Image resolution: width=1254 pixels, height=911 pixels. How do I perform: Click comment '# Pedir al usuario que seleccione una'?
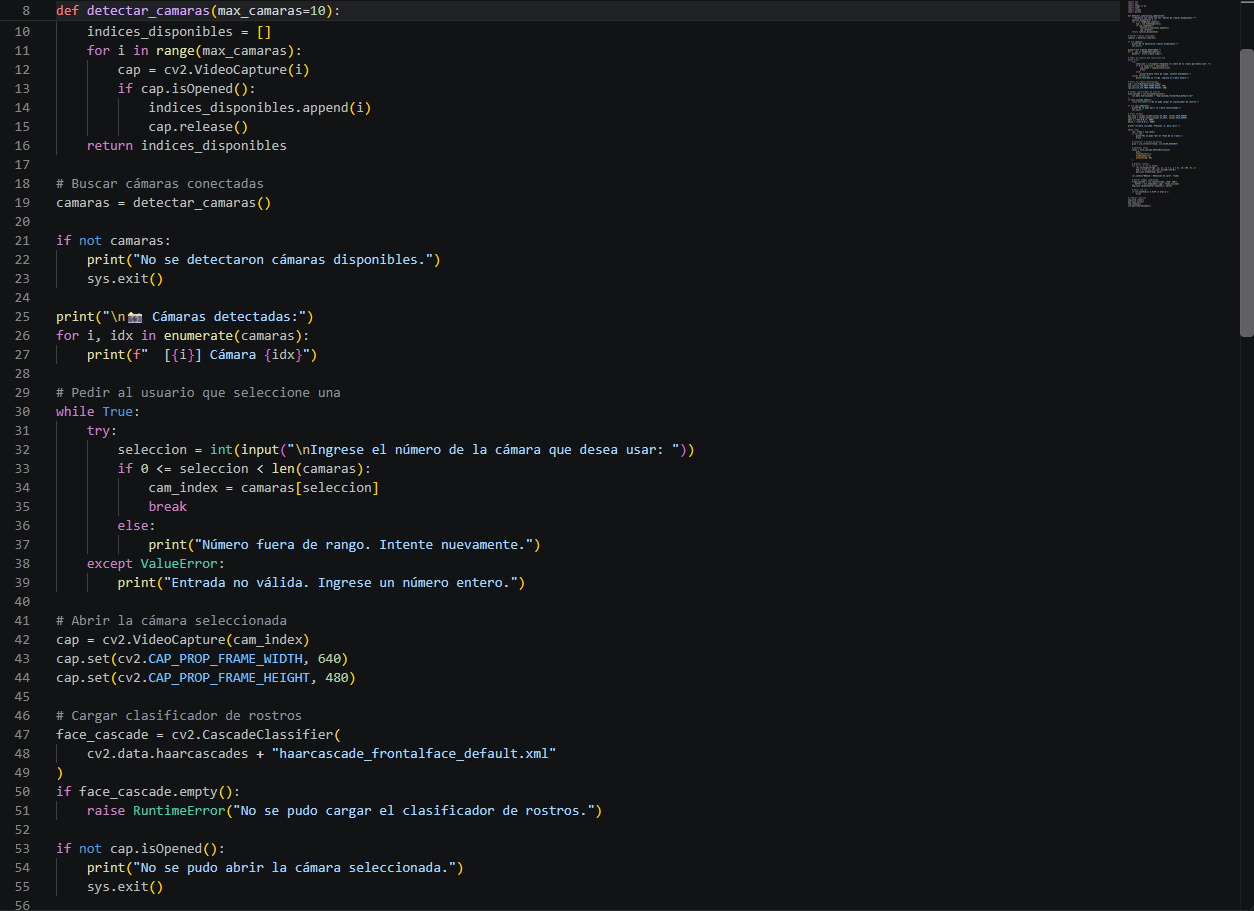click(x=198, y=392)
